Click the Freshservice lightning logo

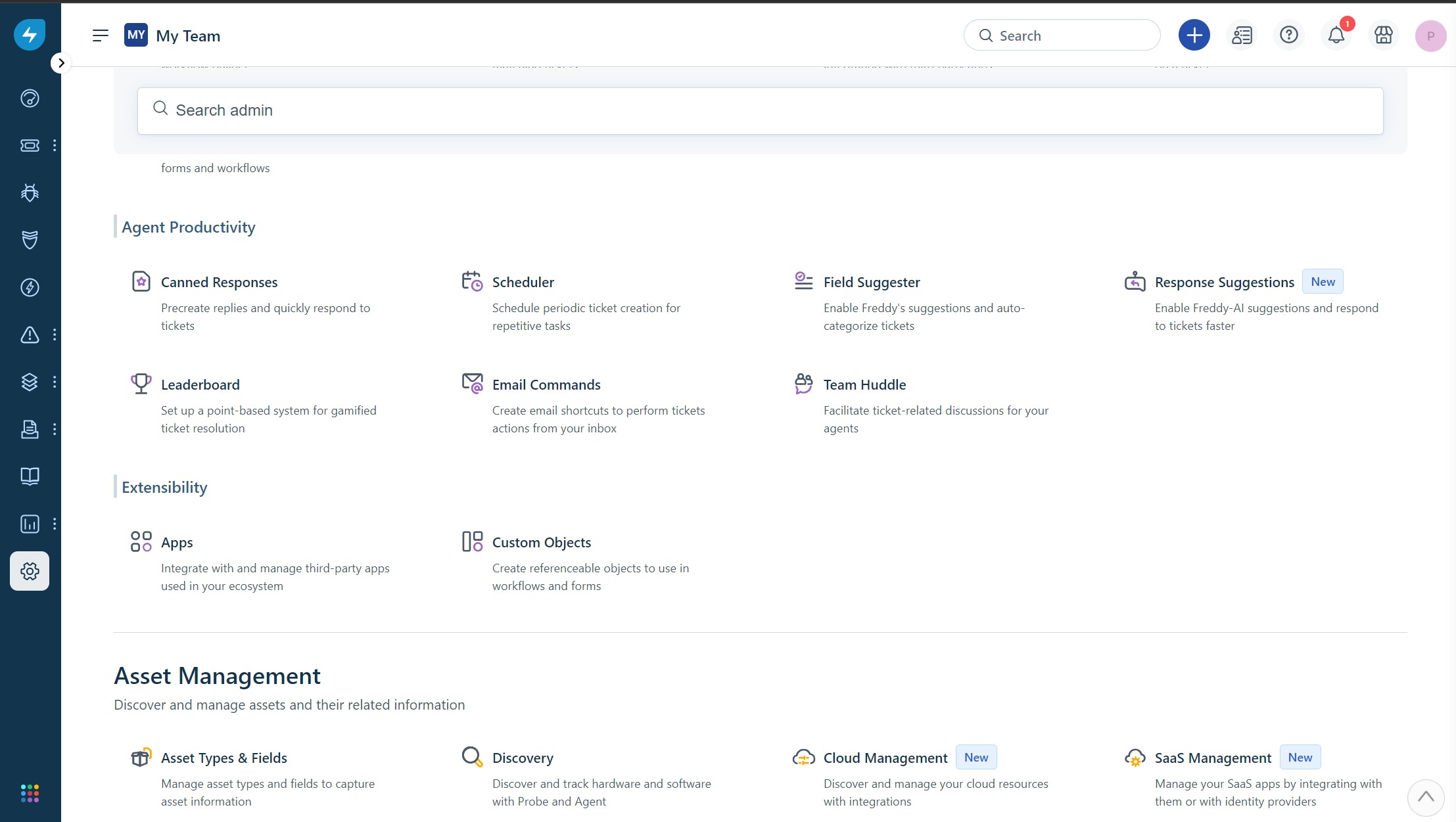coord(30,34)
